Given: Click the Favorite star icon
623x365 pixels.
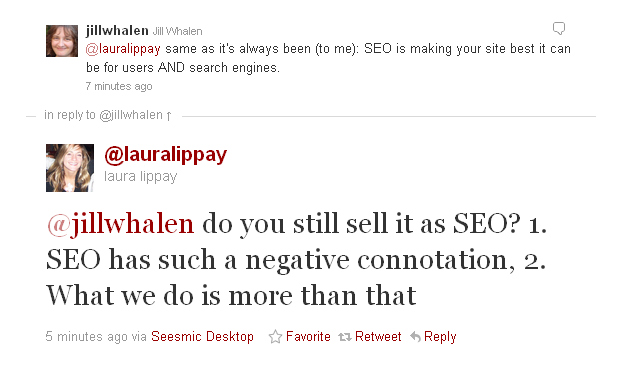Looking at the screenshot, I should [275, 337].
